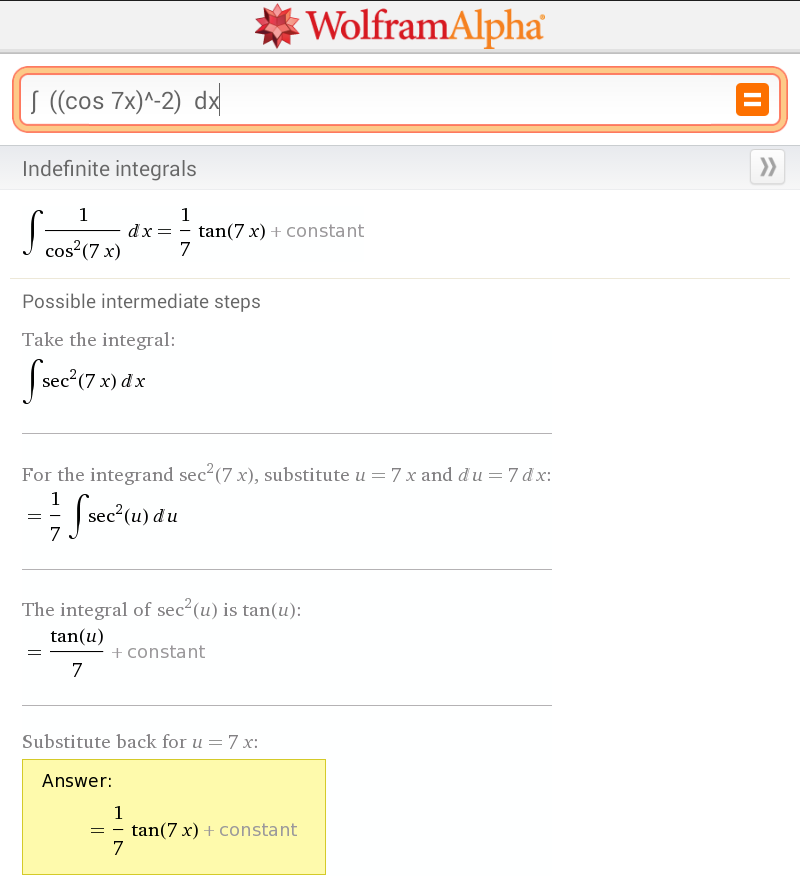Select the 'Possible intermediate steps' heading
The height and width of the screenshot is (879, 800).
click(141, 301)
